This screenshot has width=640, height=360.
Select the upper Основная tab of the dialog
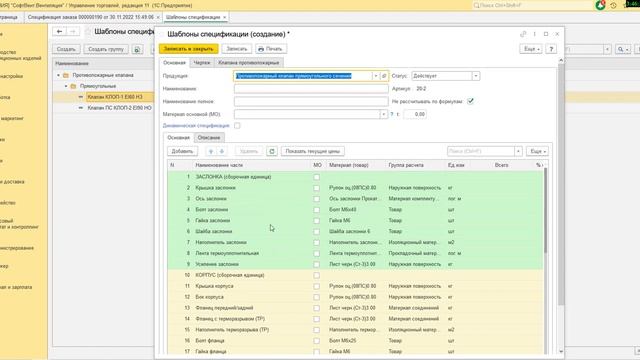(x=174, y=63)
